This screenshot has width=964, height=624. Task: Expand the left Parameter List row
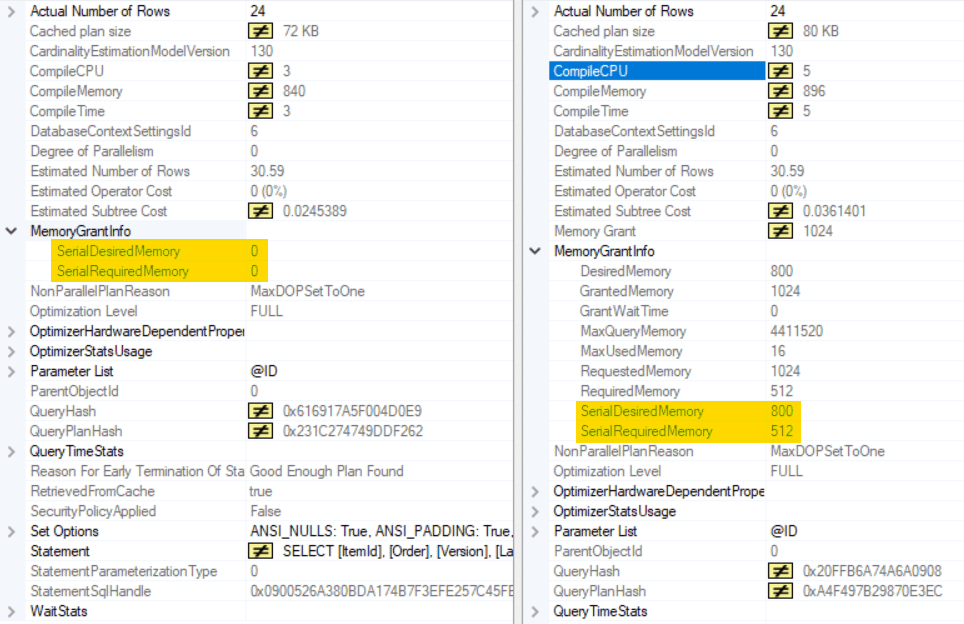12,371
